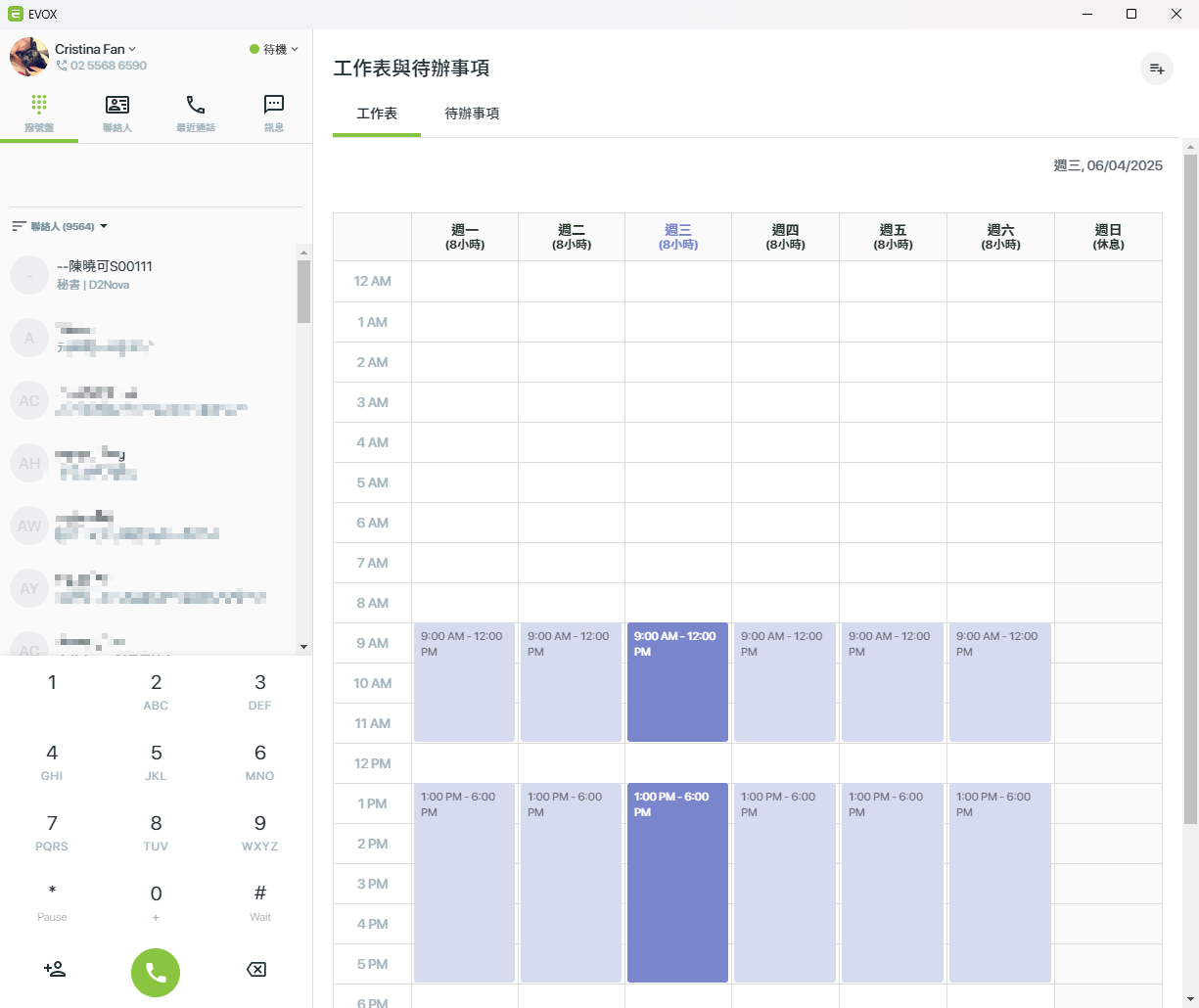Click the AW contact avatar
Image resolution: width=1199 pixels, height=1008 pixels.
(x=29, y=526)
